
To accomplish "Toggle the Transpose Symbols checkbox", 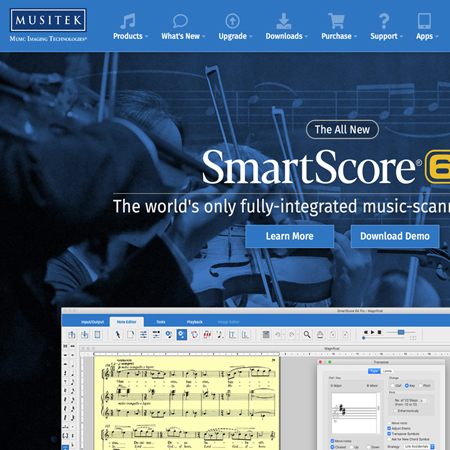I will [389, 434].
